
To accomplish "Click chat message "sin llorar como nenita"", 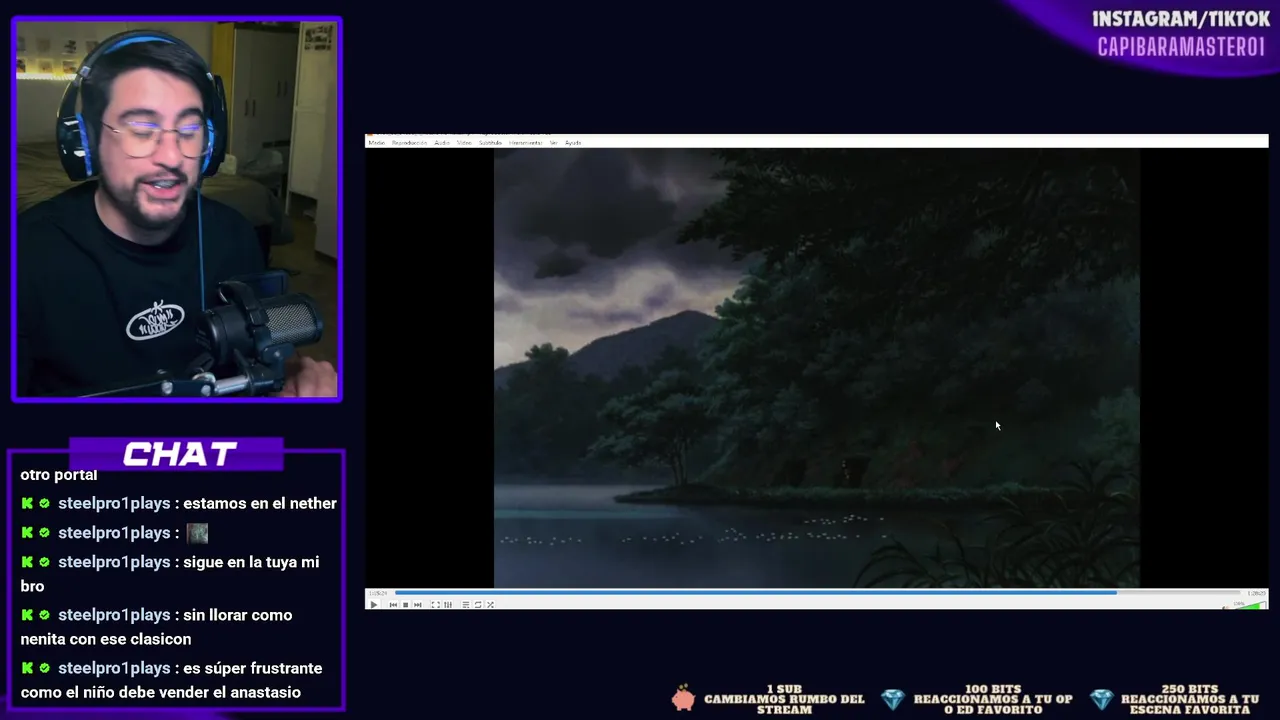I will pos(156,627).
